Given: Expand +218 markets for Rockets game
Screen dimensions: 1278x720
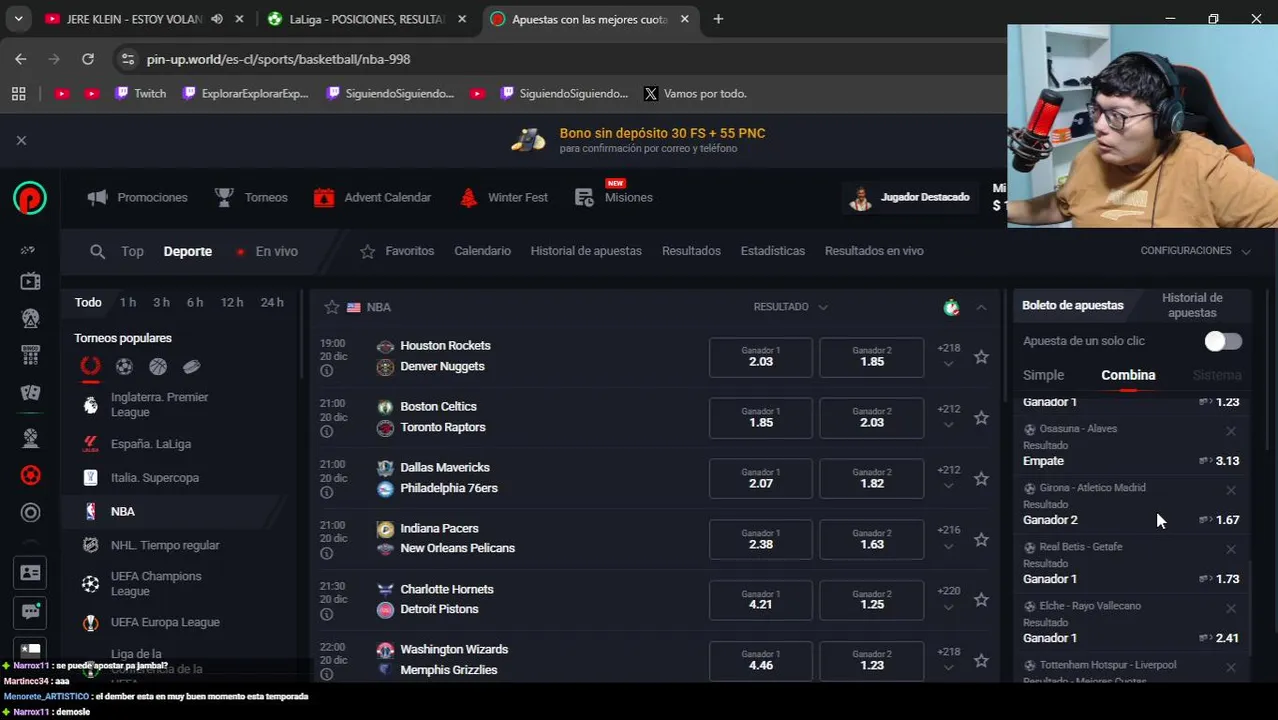Looking at the screenshot, I should (x=948, y=356).
